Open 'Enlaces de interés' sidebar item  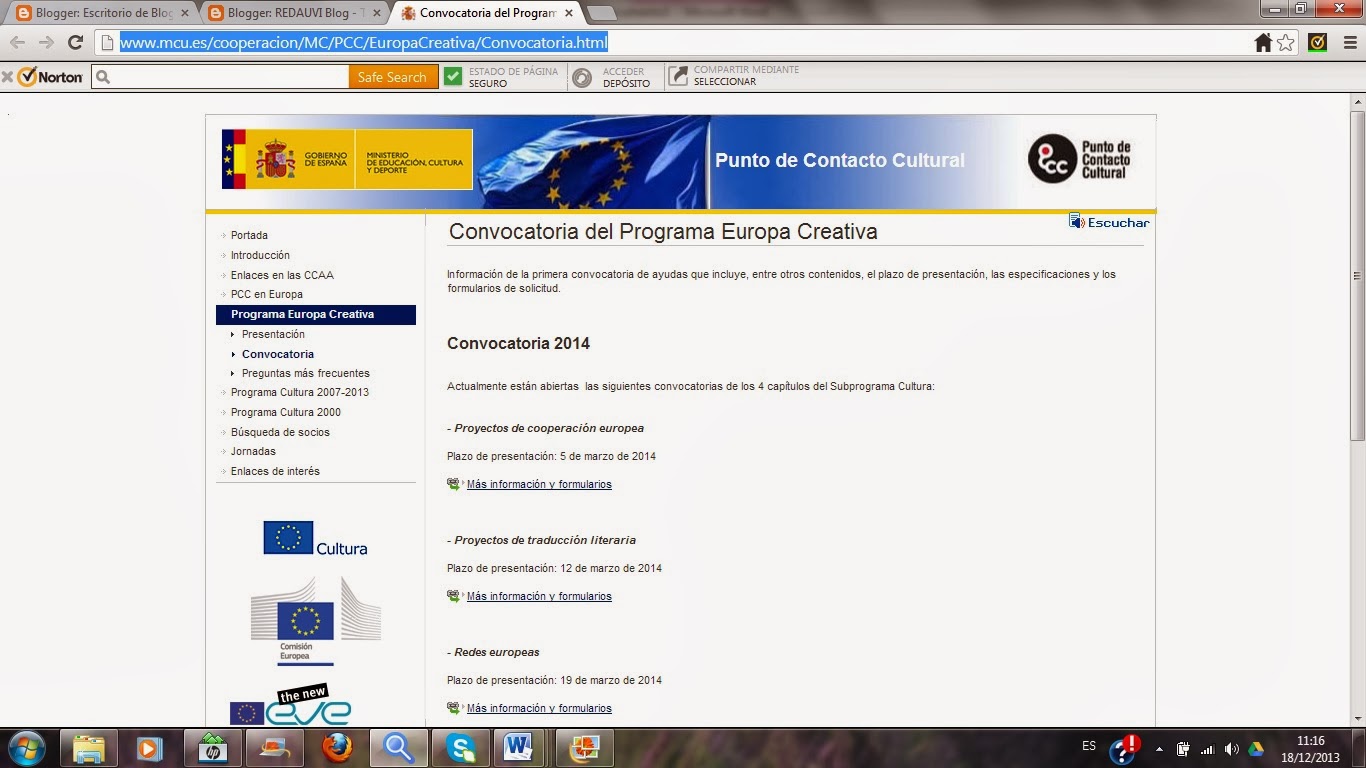tap(275, 471)
